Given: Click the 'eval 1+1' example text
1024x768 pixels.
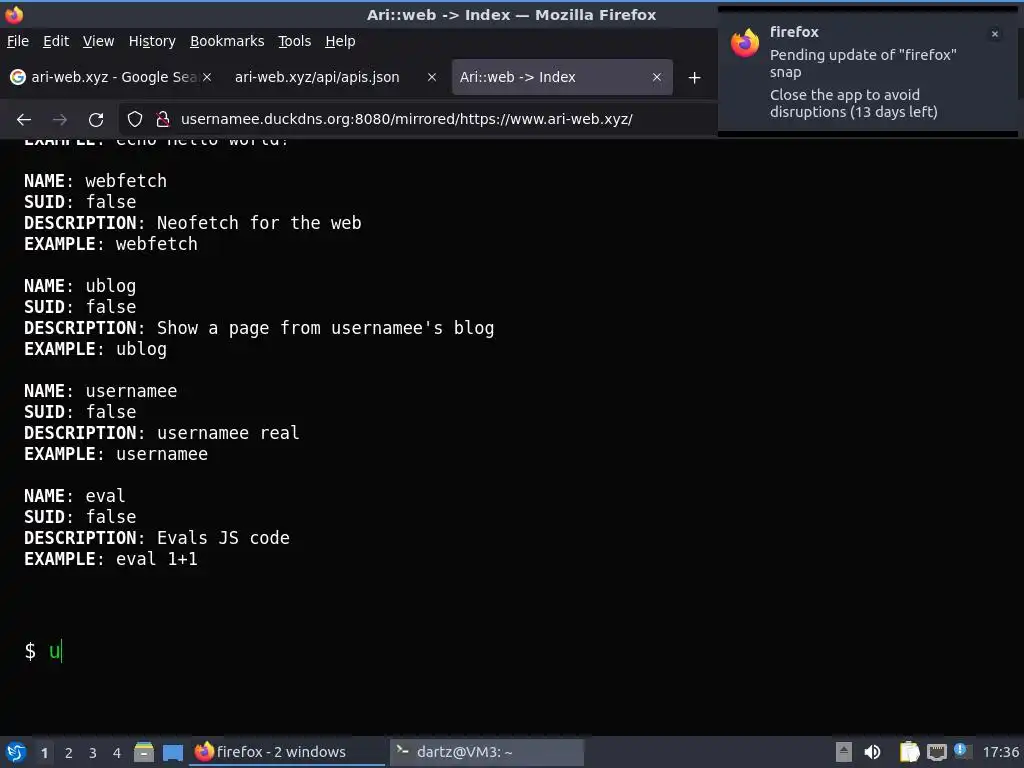Looking at the screenshot, I should click(x=157, y=559).
